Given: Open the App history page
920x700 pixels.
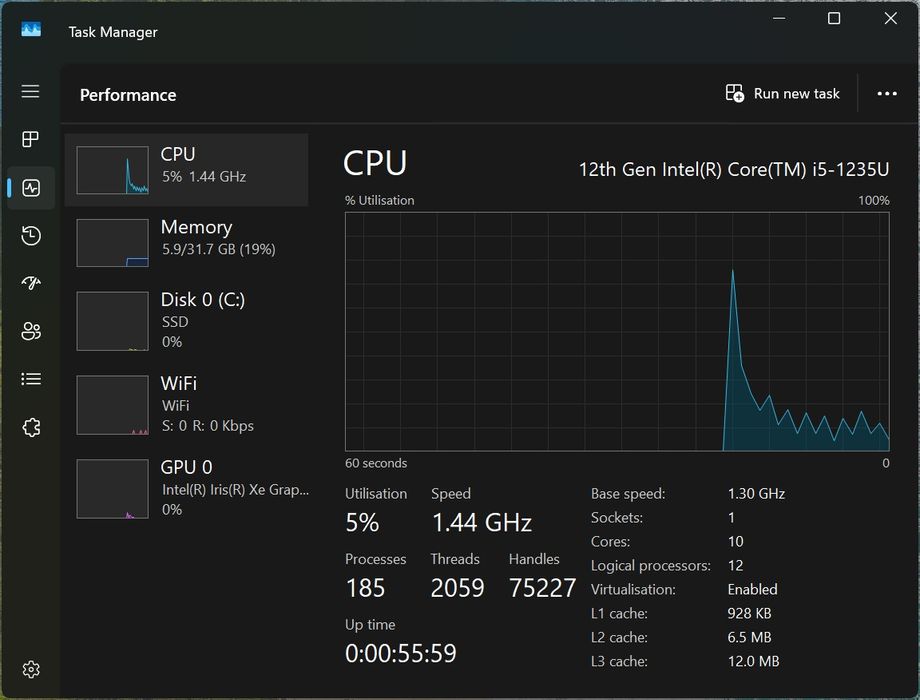Looking at the screenshot, I should click(x=31, y=236).
